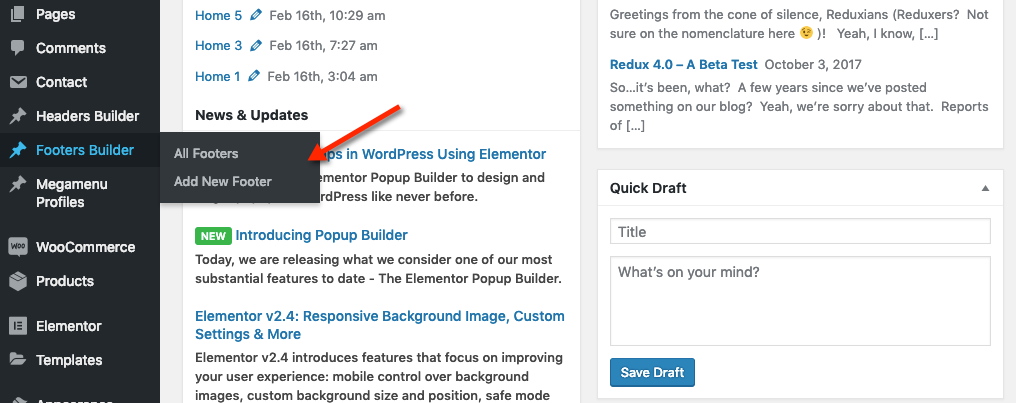Click pencil edit icon beside Home 5
Viewport: 1016px width, 403px height.
coord(257,16)
